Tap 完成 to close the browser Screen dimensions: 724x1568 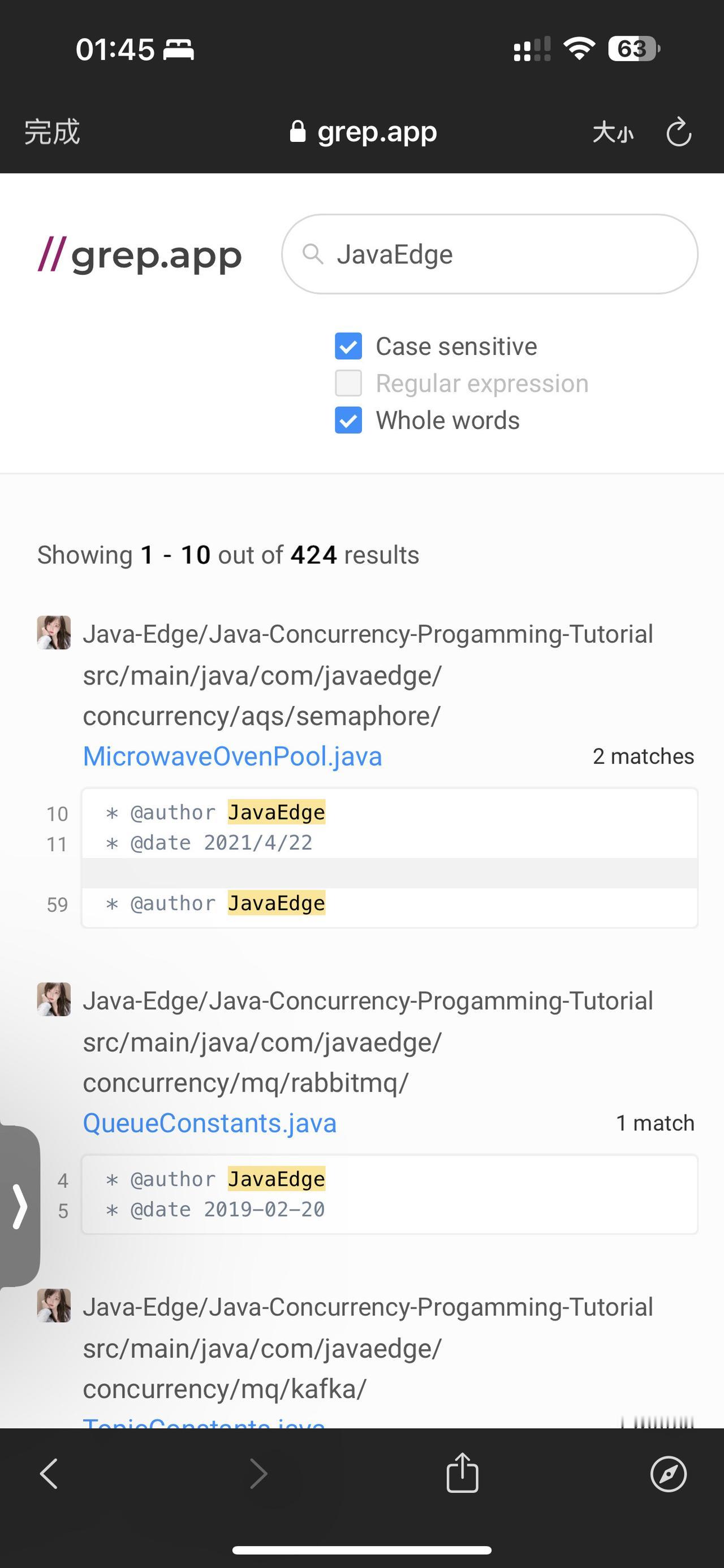pos(53,132)
